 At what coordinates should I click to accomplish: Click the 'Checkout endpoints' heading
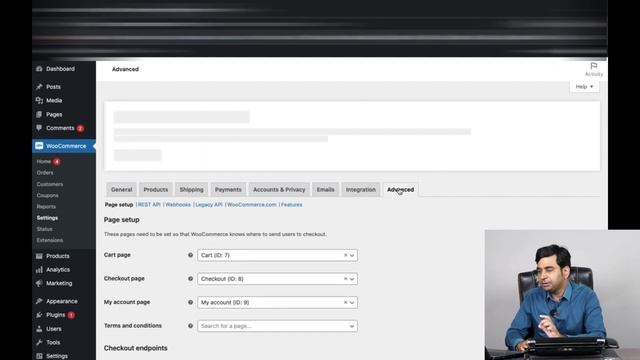136,348
